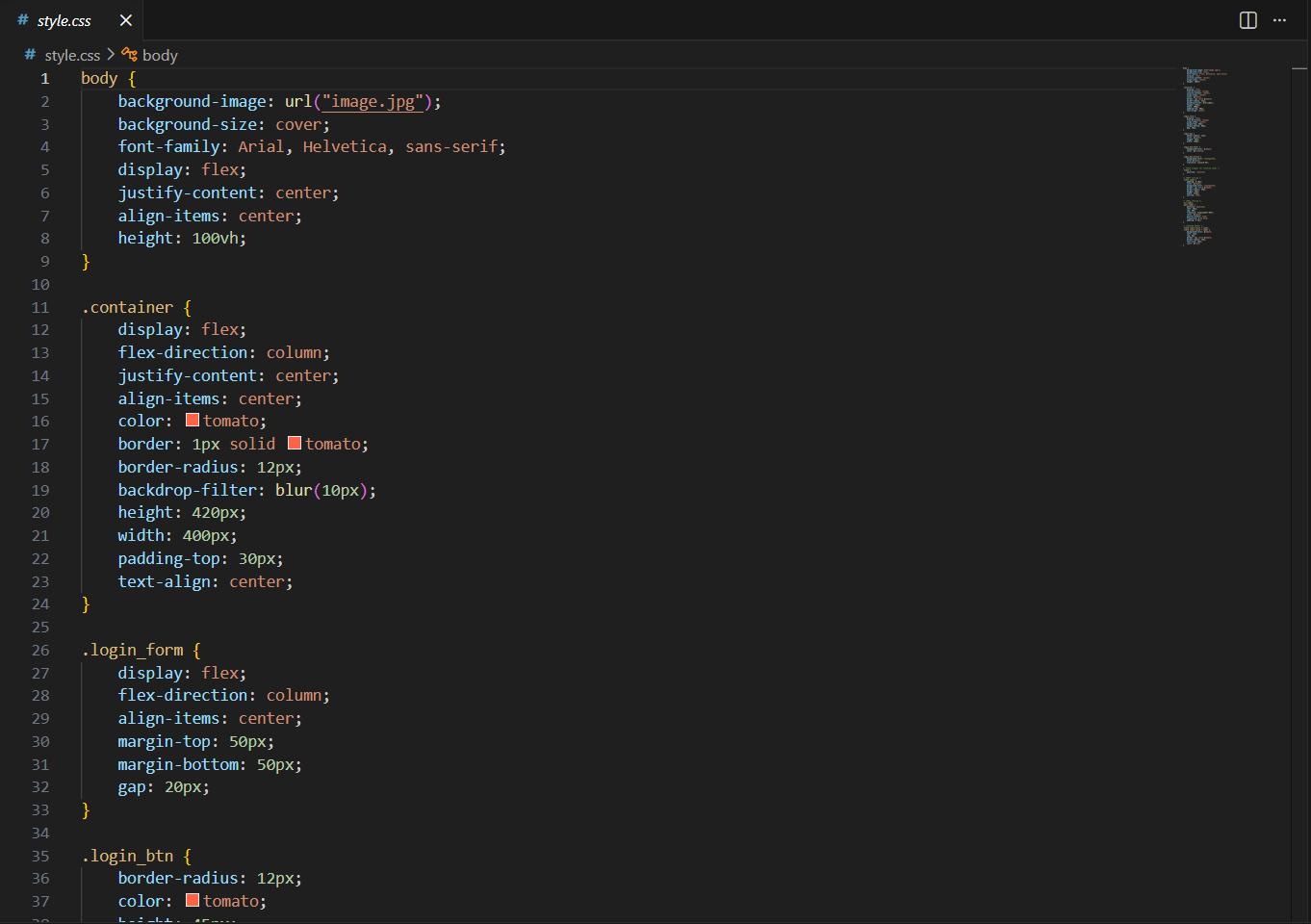Image resolution: width=1311 pixels, height=924 pixels.
Task: Close the style.css editor tab
Action: tap(126, 20)
